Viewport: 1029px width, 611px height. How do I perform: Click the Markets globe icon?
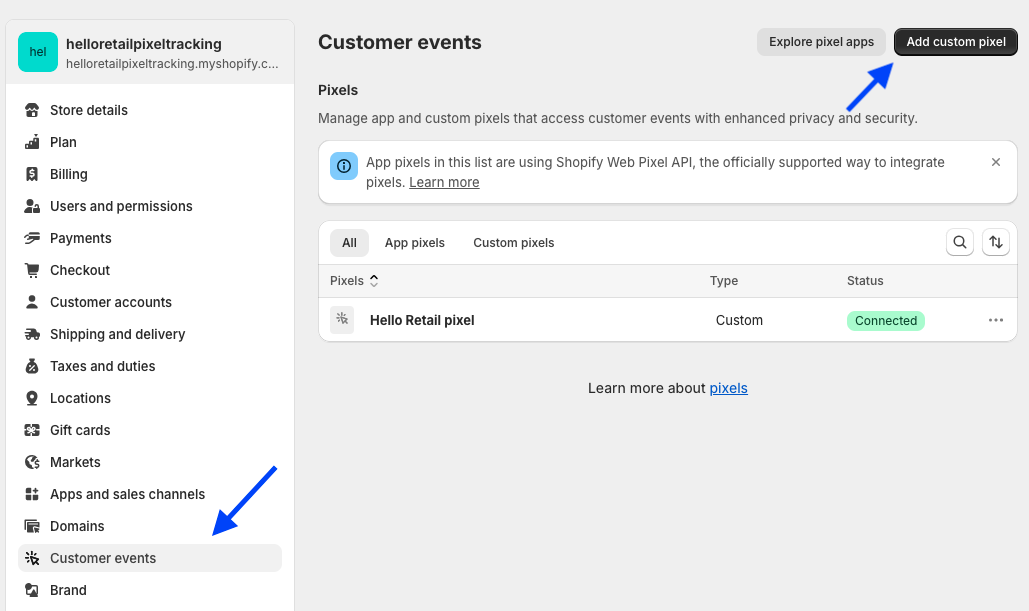[x=32, y=462]
